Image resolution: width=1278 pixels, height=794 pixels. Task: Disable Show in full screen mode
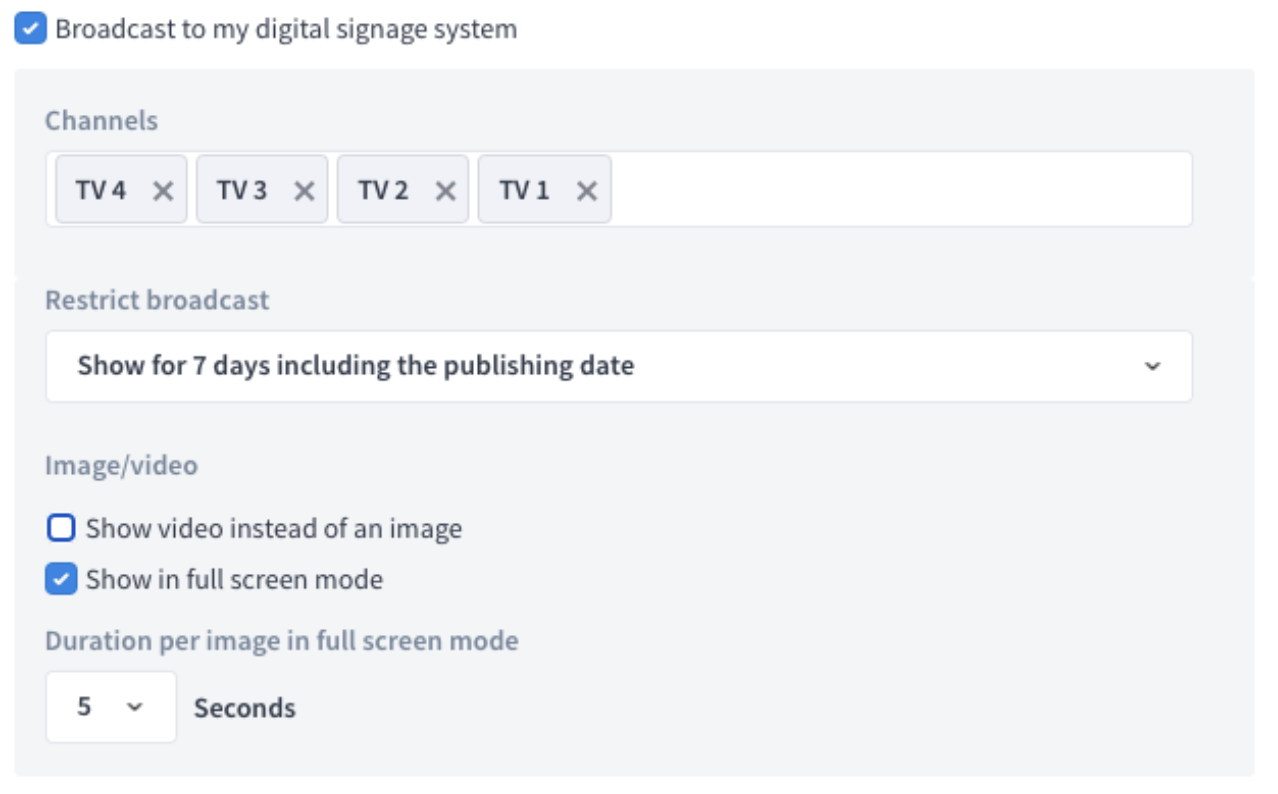point(62,579)
